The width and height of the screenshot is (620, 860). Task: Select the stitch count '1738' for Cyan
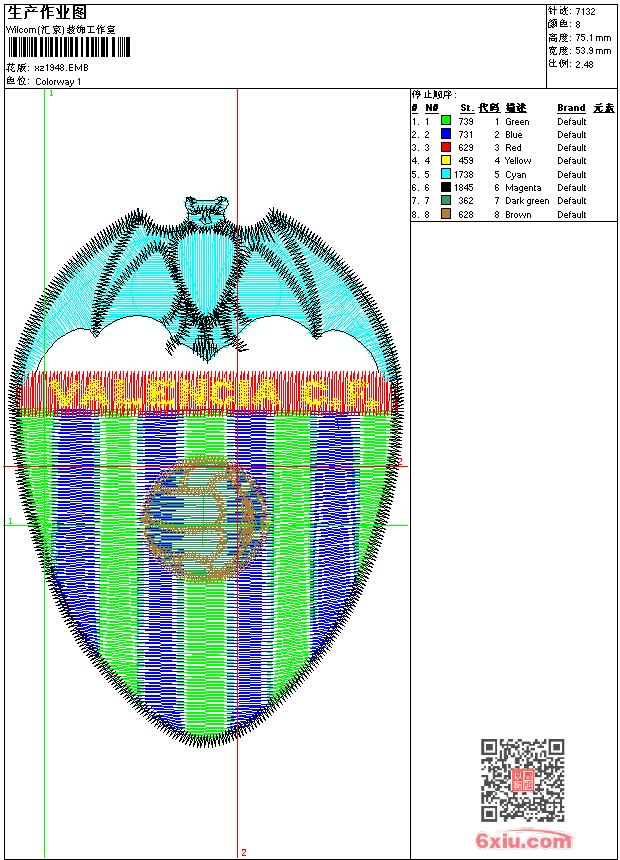[x=464, y=174]
